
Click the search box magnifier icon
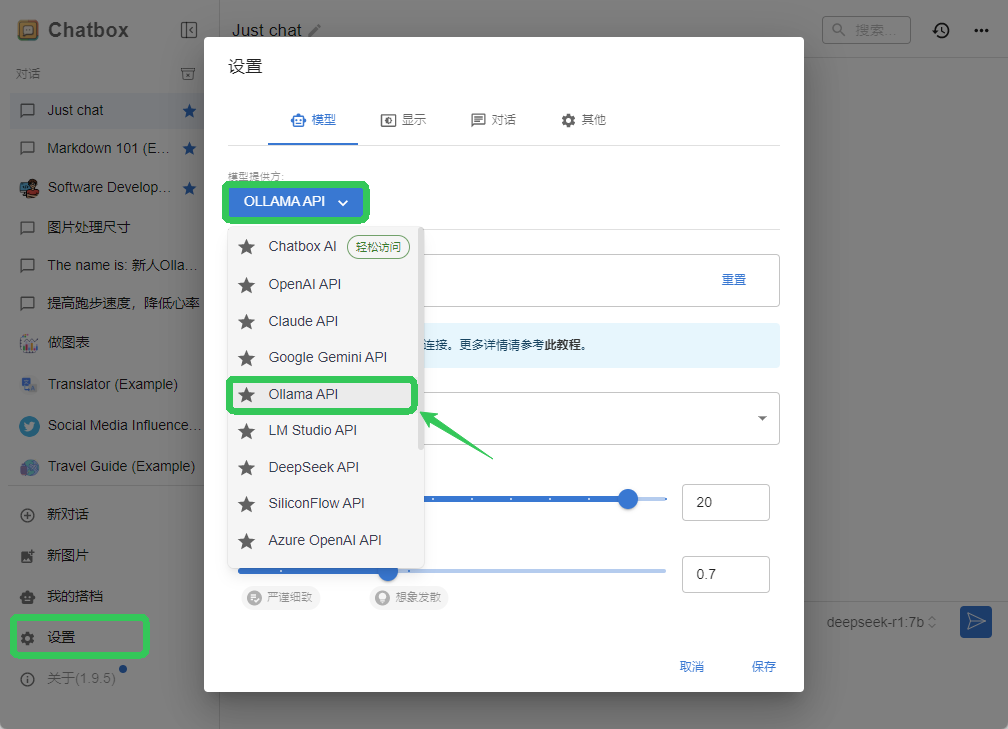pyautogui.click(x=839, y=30)
